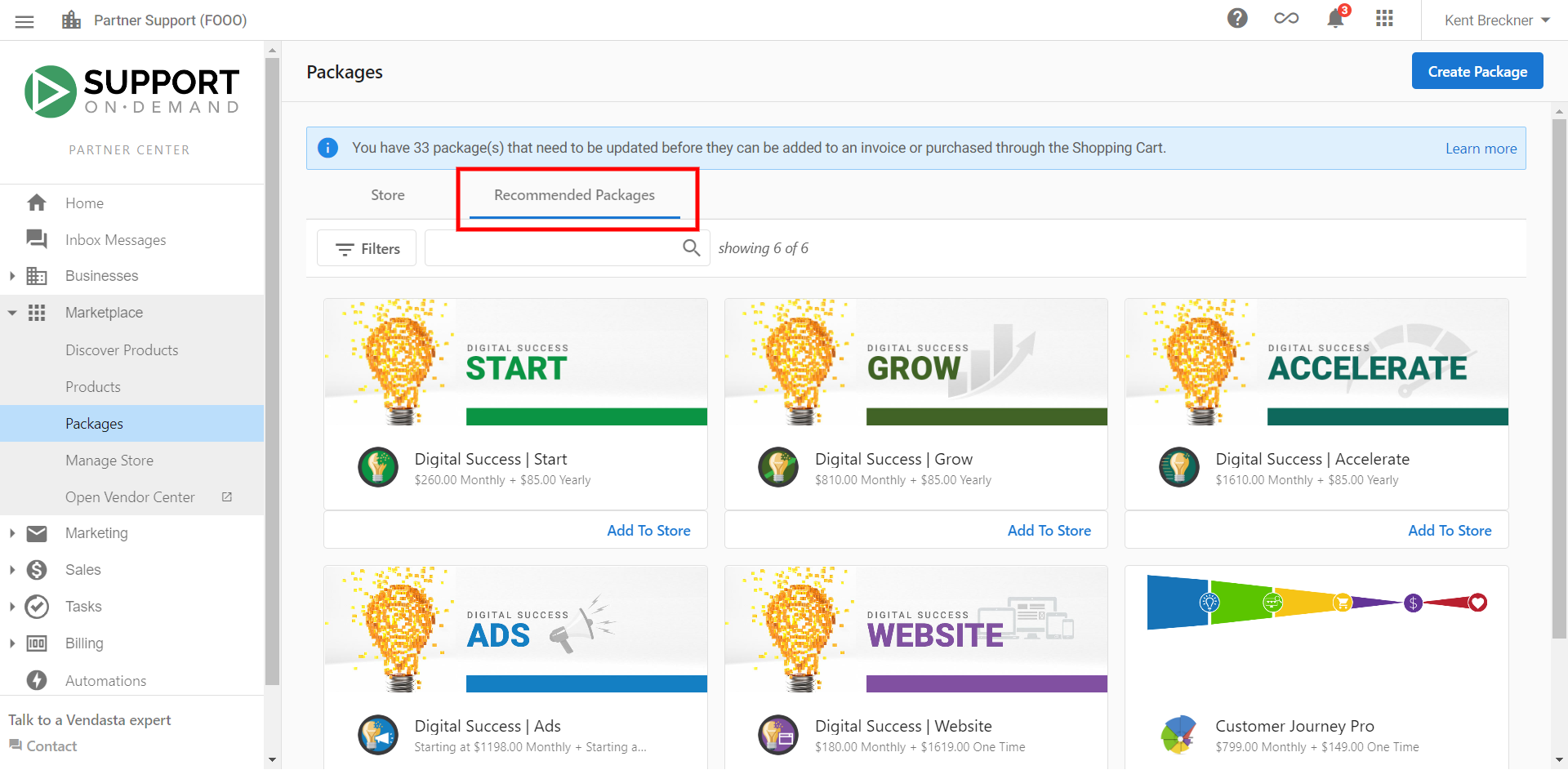1568x770 pixels.
Task: Add Digital Success Start to store
Action: (648, 531)
